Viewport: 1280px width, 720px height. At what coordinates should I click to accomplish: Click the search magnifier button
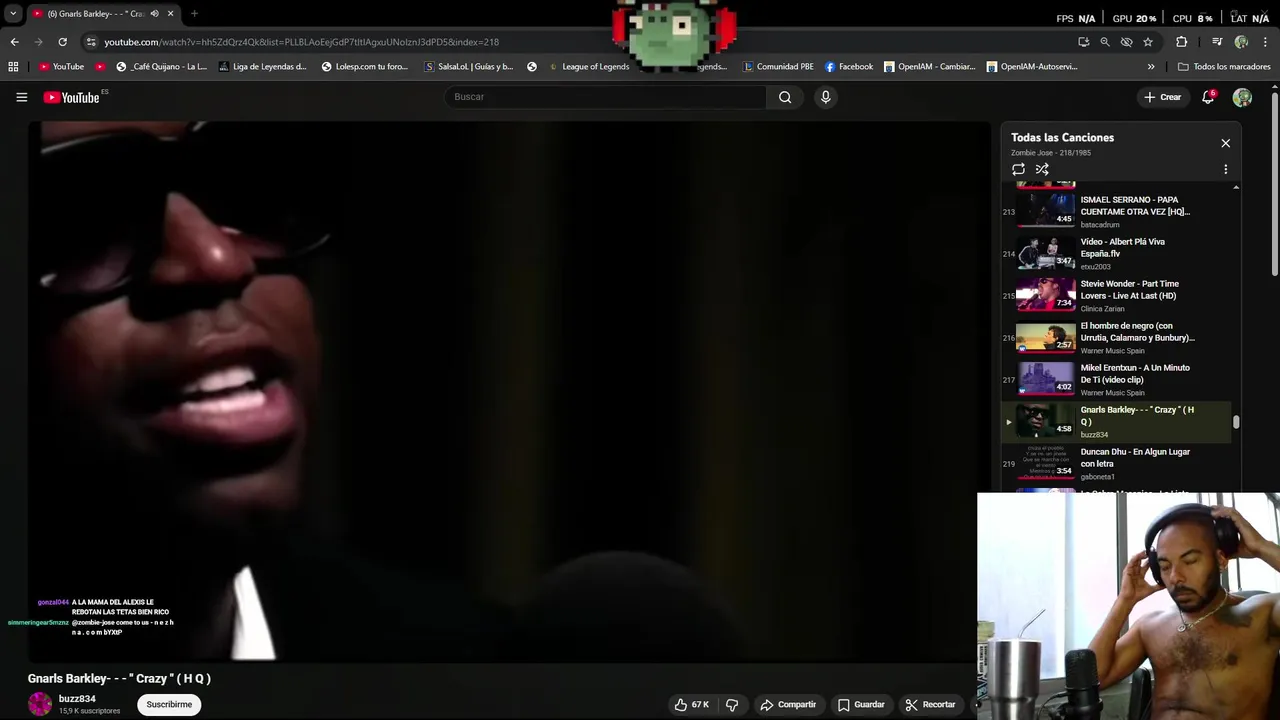point(785,97)
